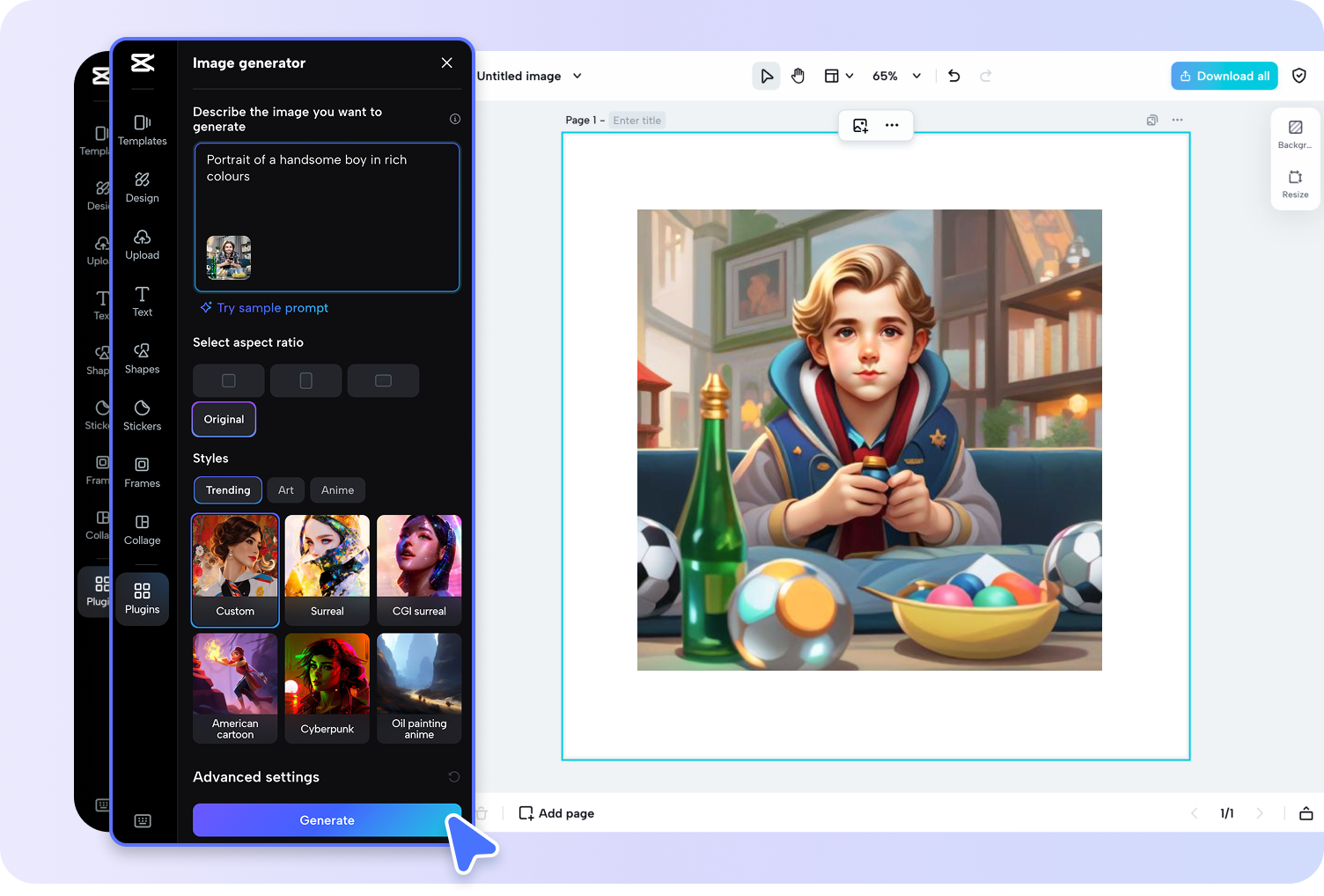Select the generated boy image on canvas
1324x896 pixels.
[870, 440]
